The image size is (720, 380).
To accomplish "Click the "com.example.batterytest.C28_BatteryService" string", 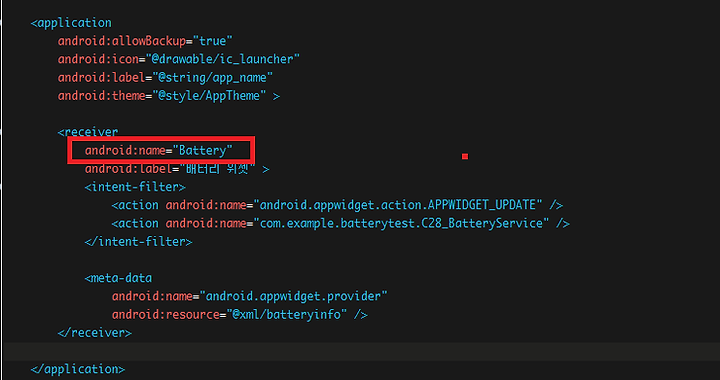I will point(401,223).
